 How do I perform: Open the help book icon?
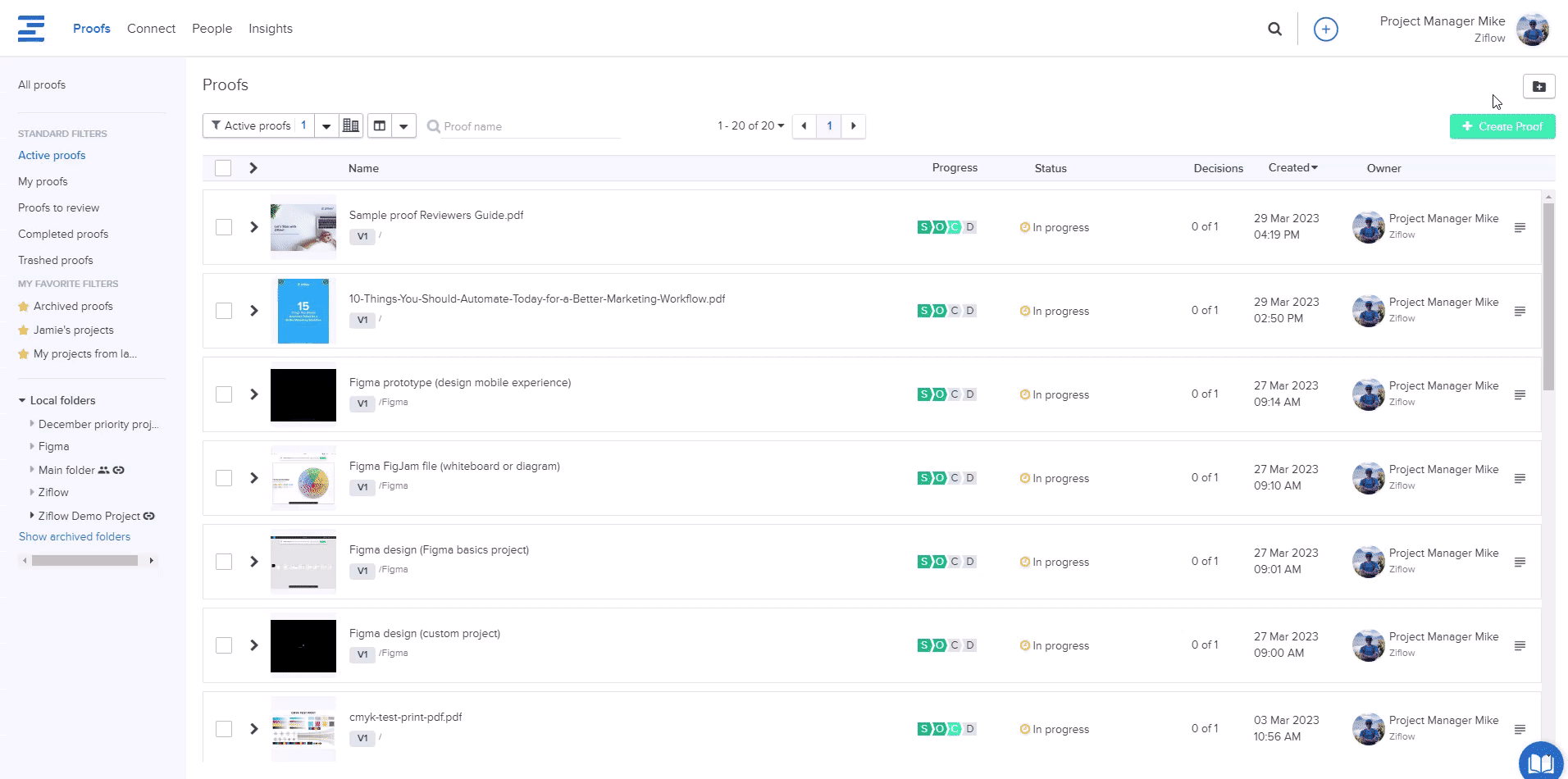click(x=1540, y=763)
